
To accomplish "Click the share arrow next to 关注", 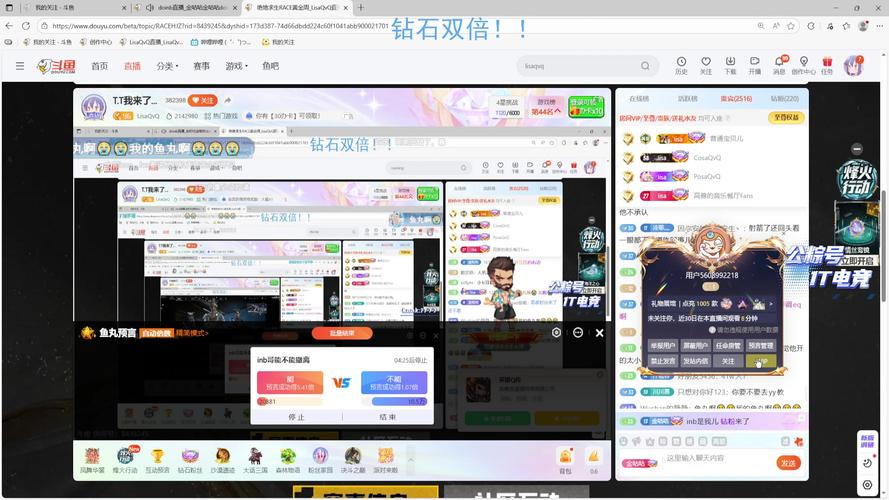I will click(227, 100).
